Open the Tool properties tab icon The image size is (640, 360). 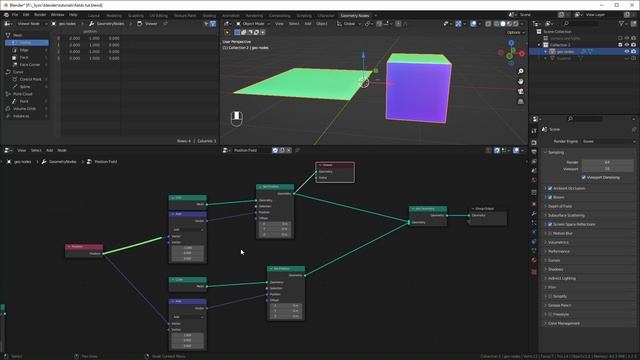tap(534, 131)
